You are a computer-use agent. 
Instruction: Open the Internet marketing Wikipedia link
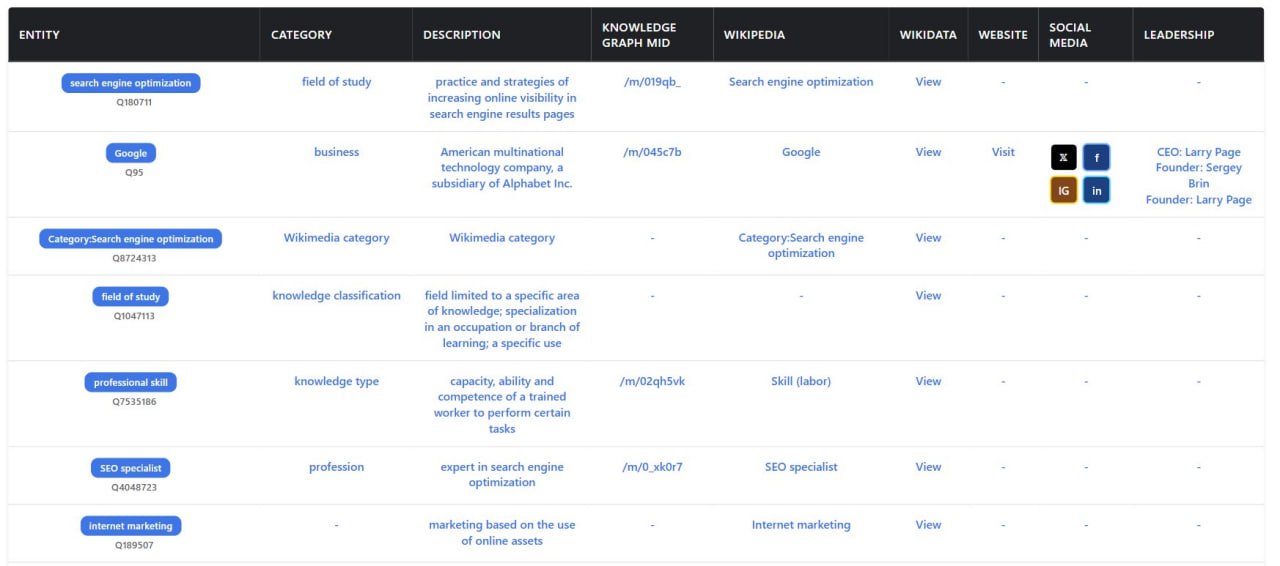801,525
